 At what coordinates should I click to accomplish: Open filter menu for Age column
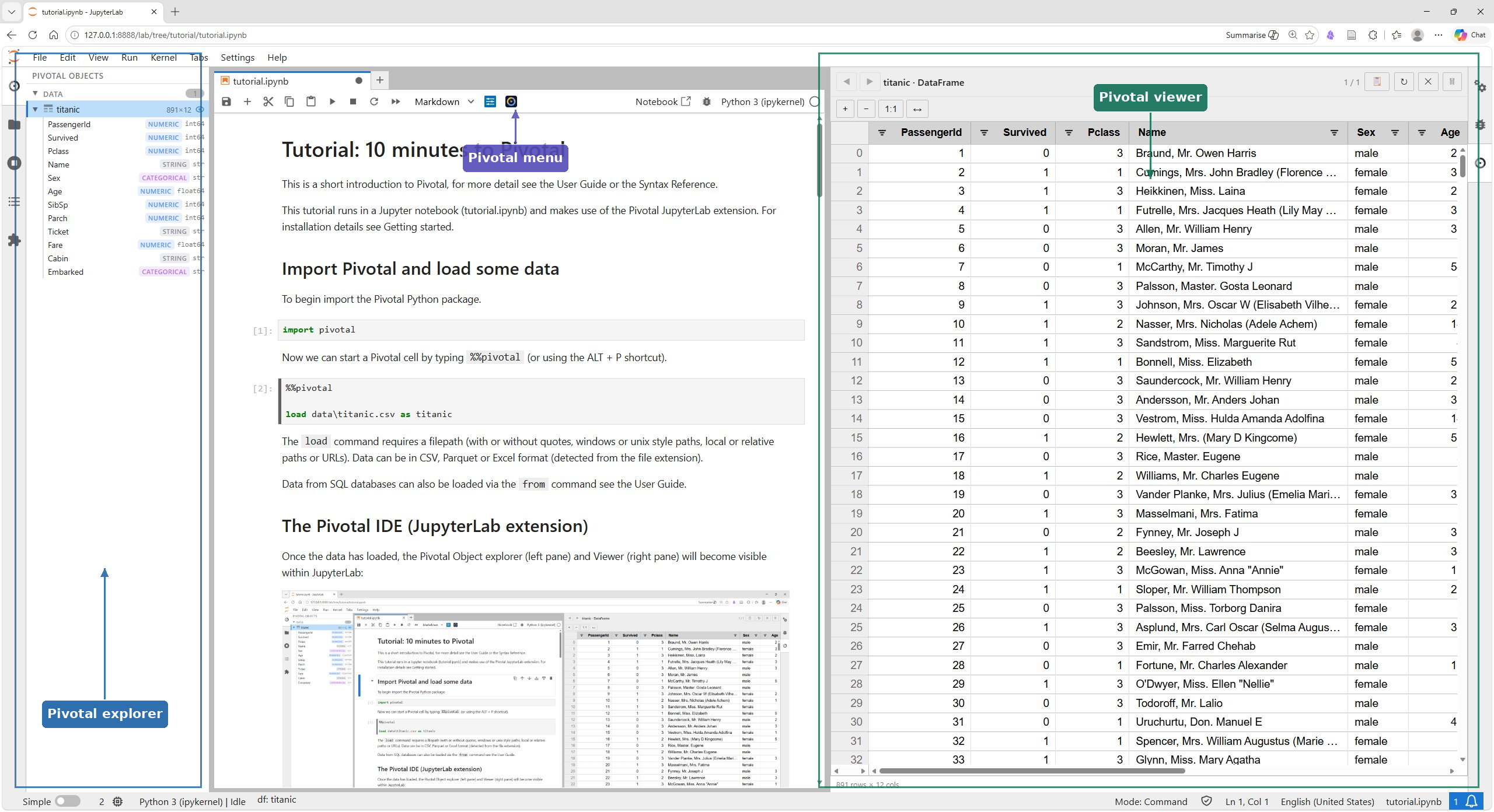point(1422,132)
